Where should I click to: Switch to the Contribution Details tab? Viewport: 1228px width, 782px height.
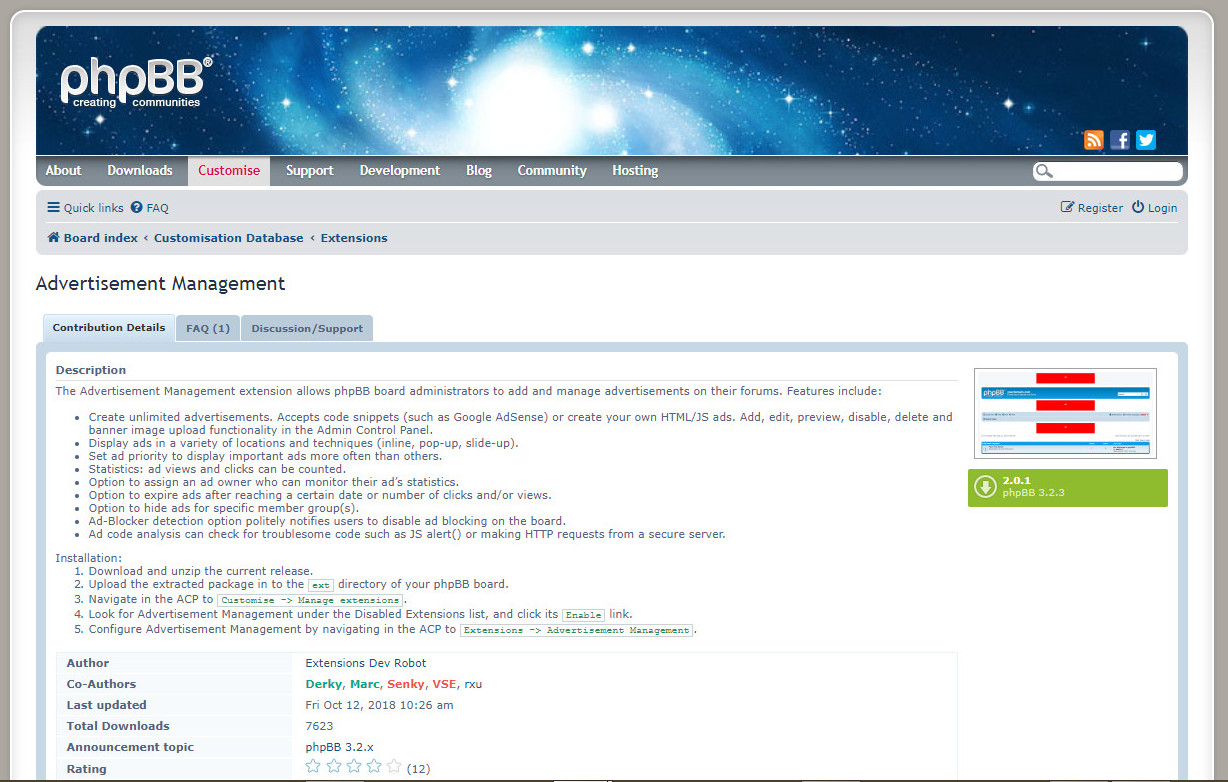(109, 327)
